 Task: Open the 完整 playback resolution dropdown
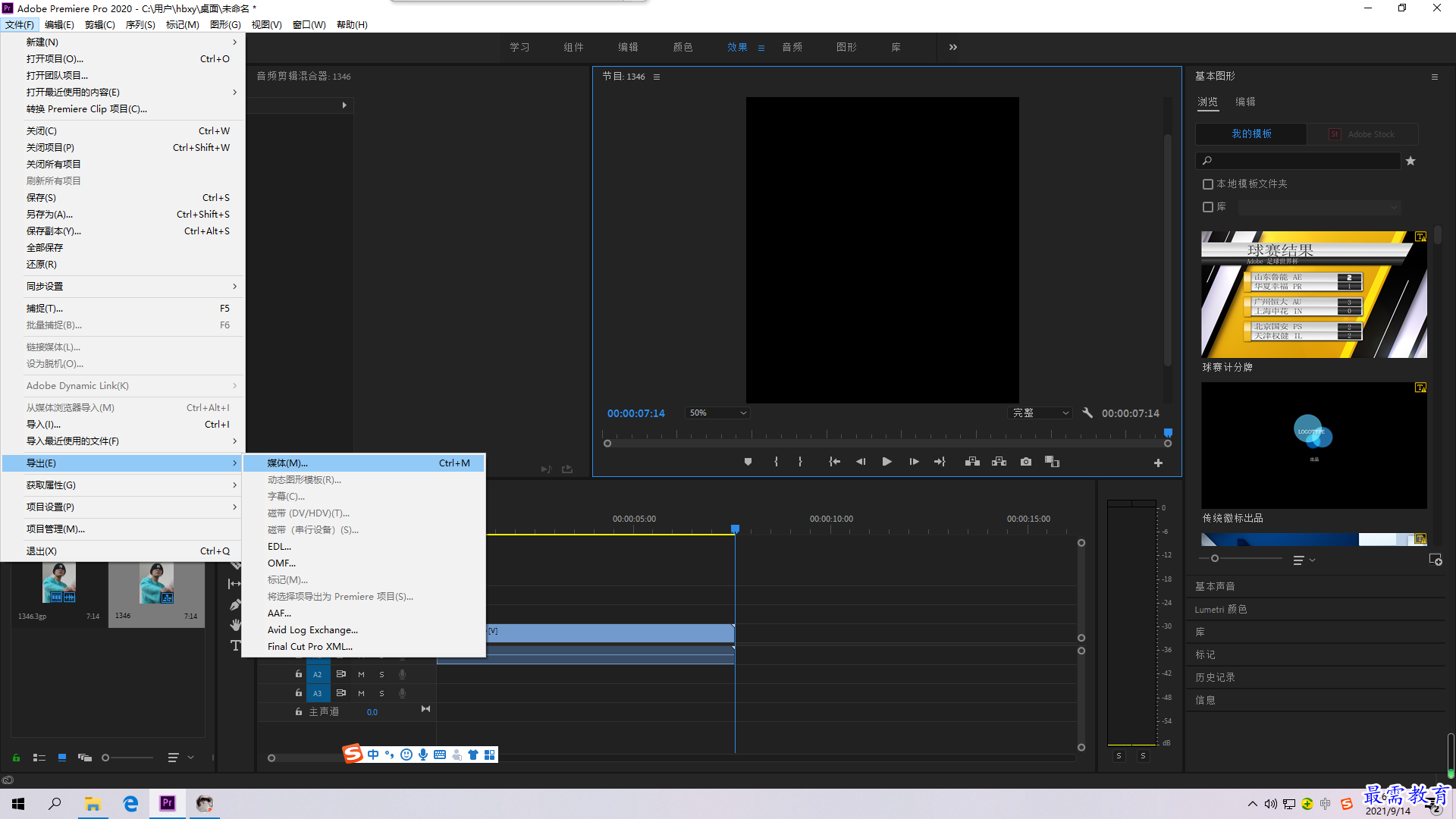coord(1040,413)
